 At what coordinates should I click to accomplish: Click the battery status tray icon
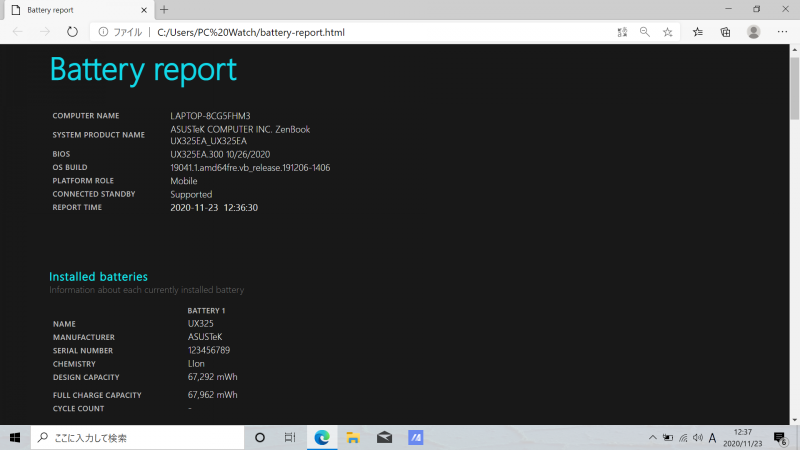click(667, 438)
